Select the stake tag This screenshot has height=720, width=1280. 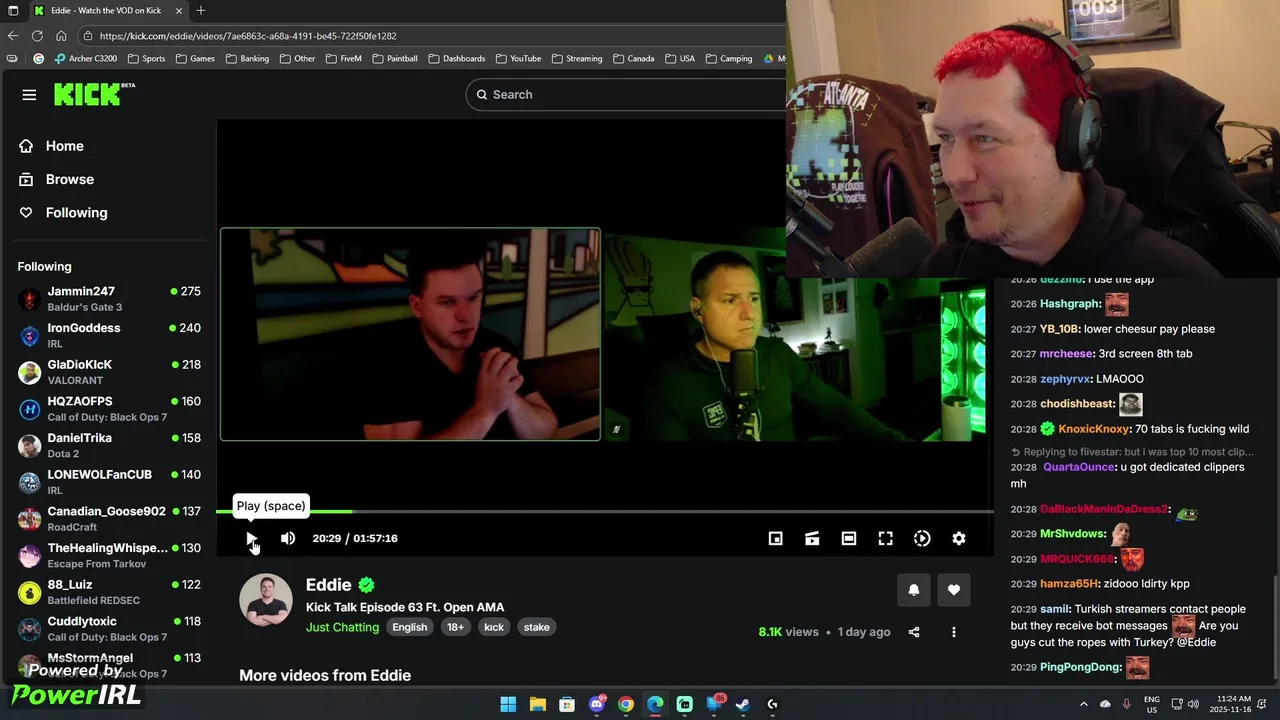[537, 627]
